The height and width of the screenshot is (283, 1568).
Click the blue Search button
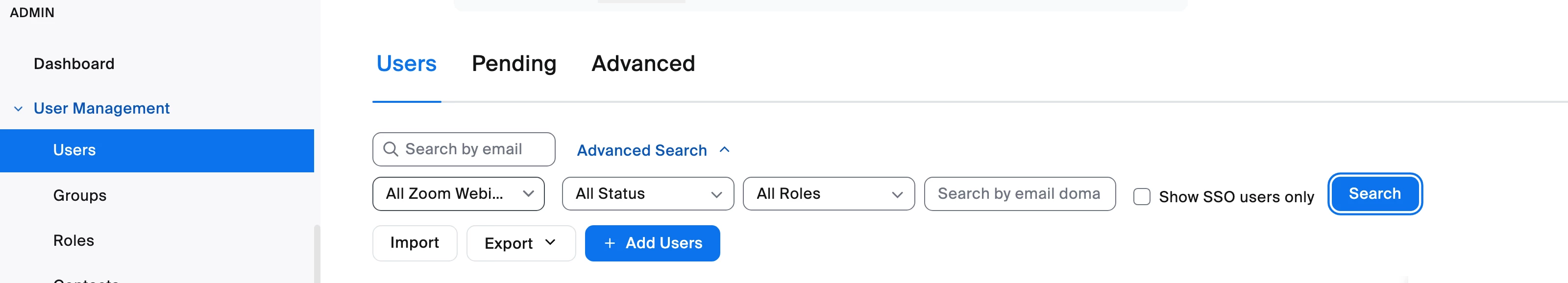click(x=1374, y=194)
